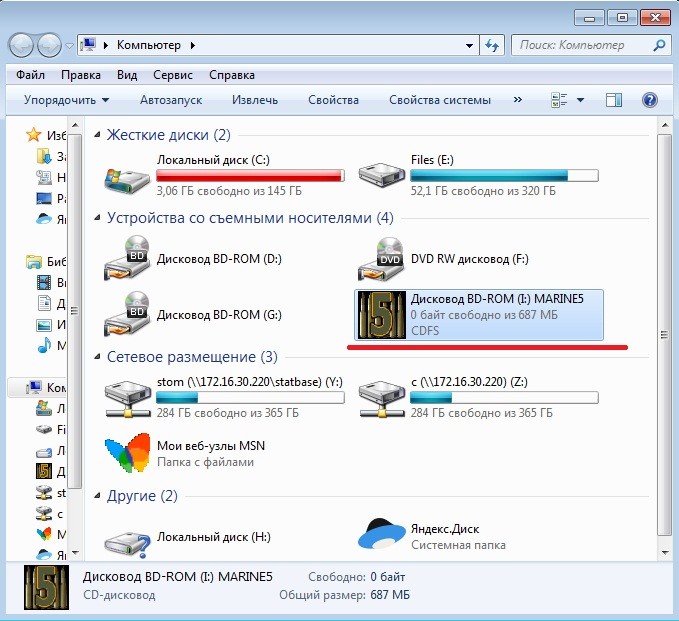Click the Forward navigation arrow
Viewport: 679px width, 621px height.
[49, 45]
